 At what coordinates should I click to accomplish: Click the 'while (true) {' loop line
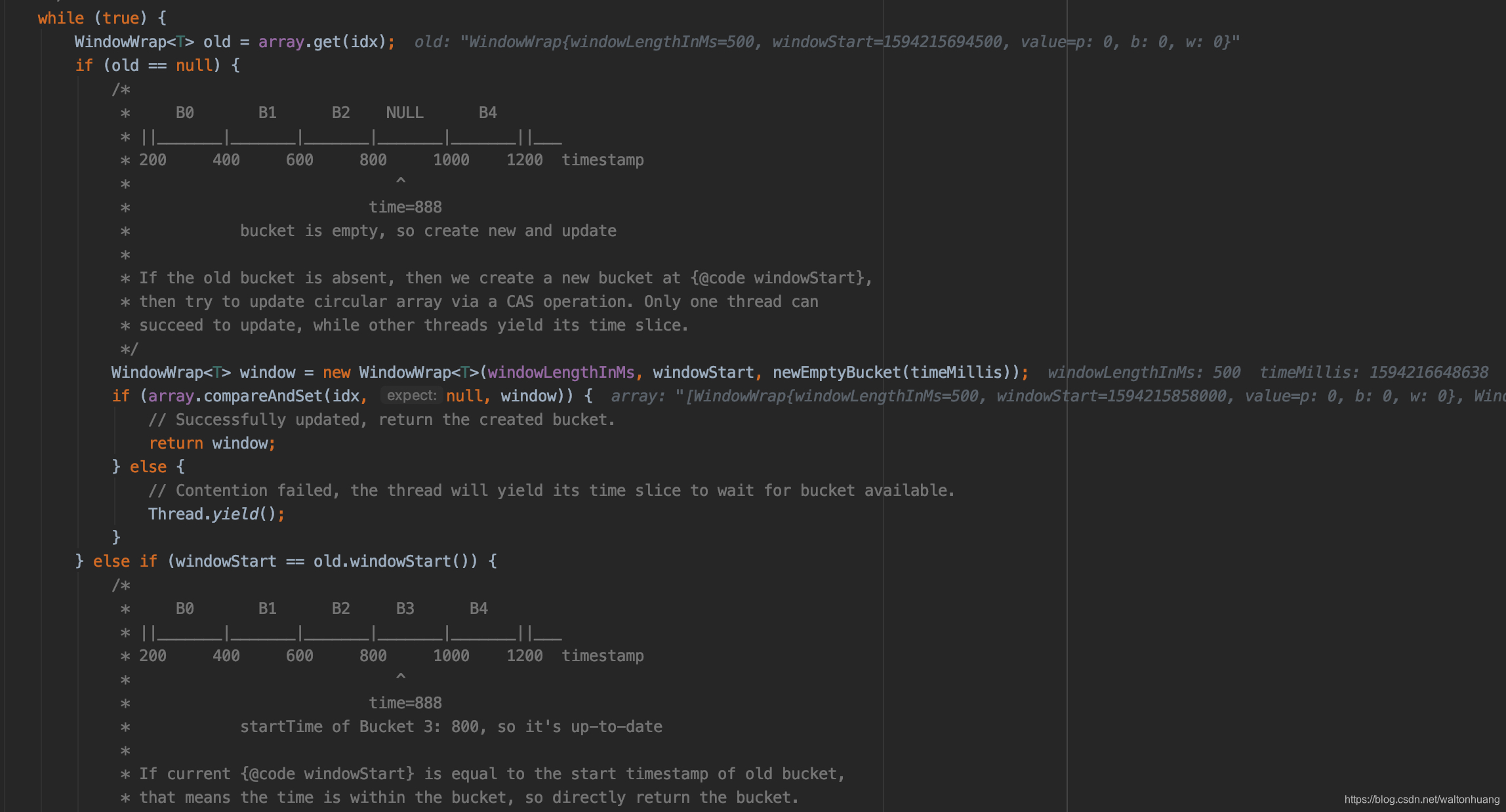pyautogui.click(x=102, y=18)
